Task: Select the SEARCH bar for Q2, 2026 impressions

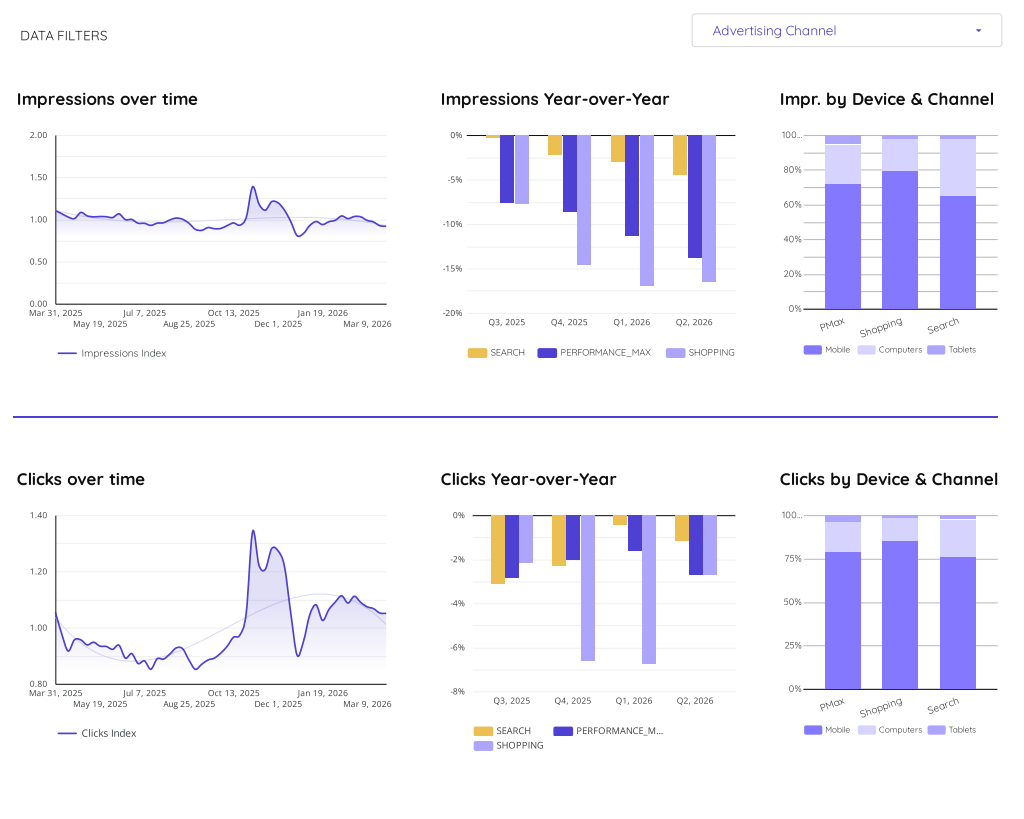Action: point(680,155)
